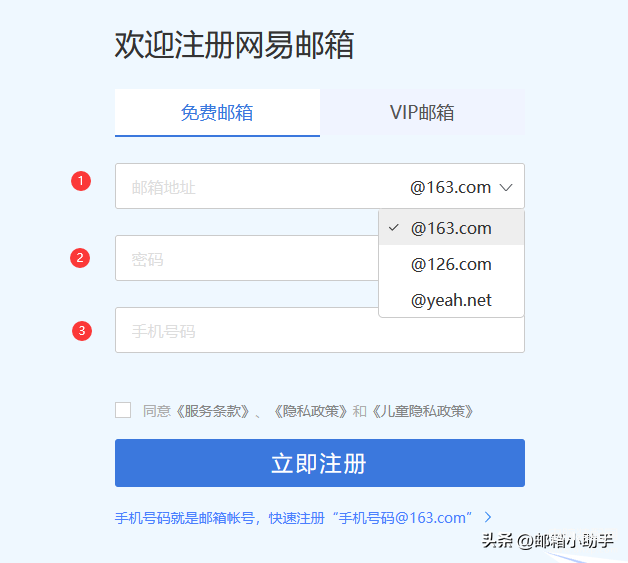Click the 立即注册 button

click(320, 463)
